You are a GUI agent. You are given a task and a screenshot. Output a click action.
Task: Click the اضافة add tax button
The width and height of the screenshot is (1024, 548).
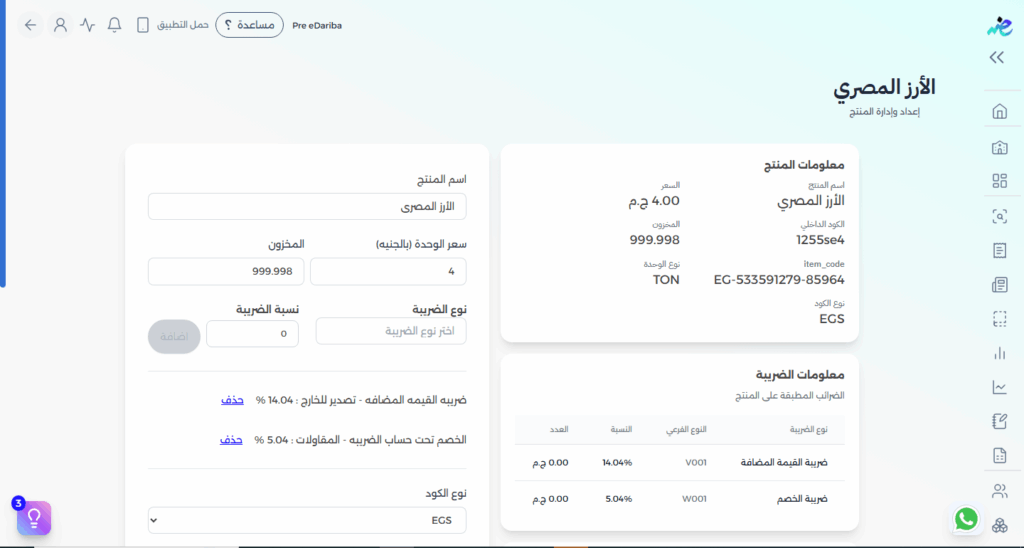(x=174, y=336)
